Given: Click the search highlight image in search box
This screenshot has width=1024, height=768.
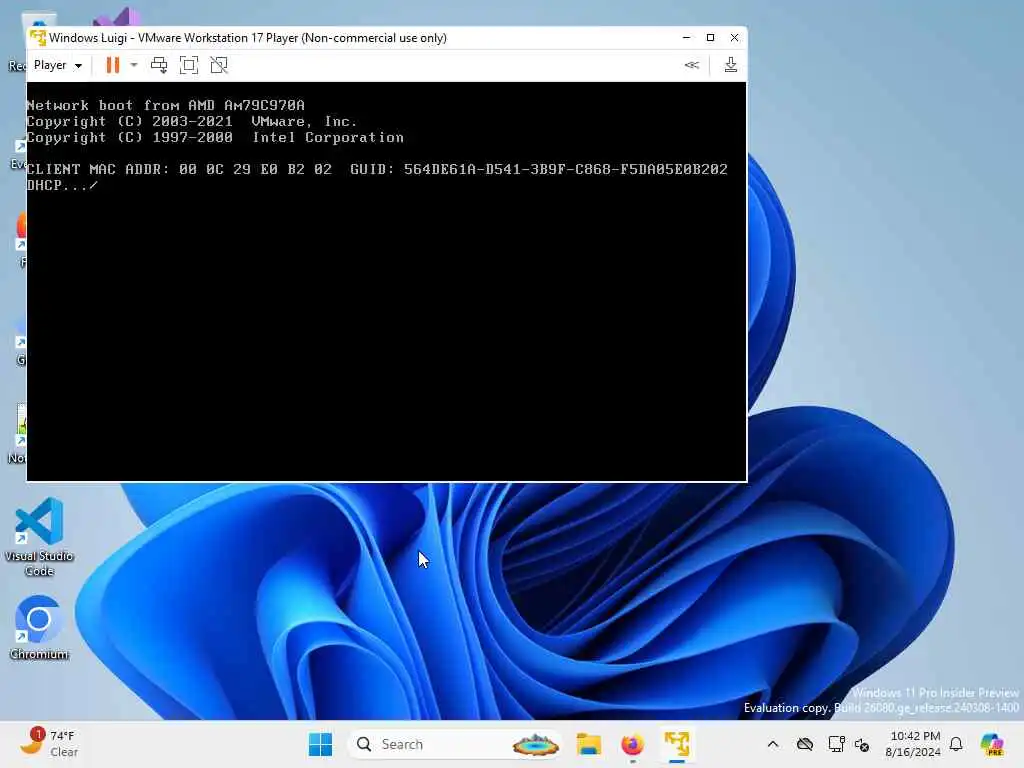Looking at the screenshot, I should [x=535, y=744].
